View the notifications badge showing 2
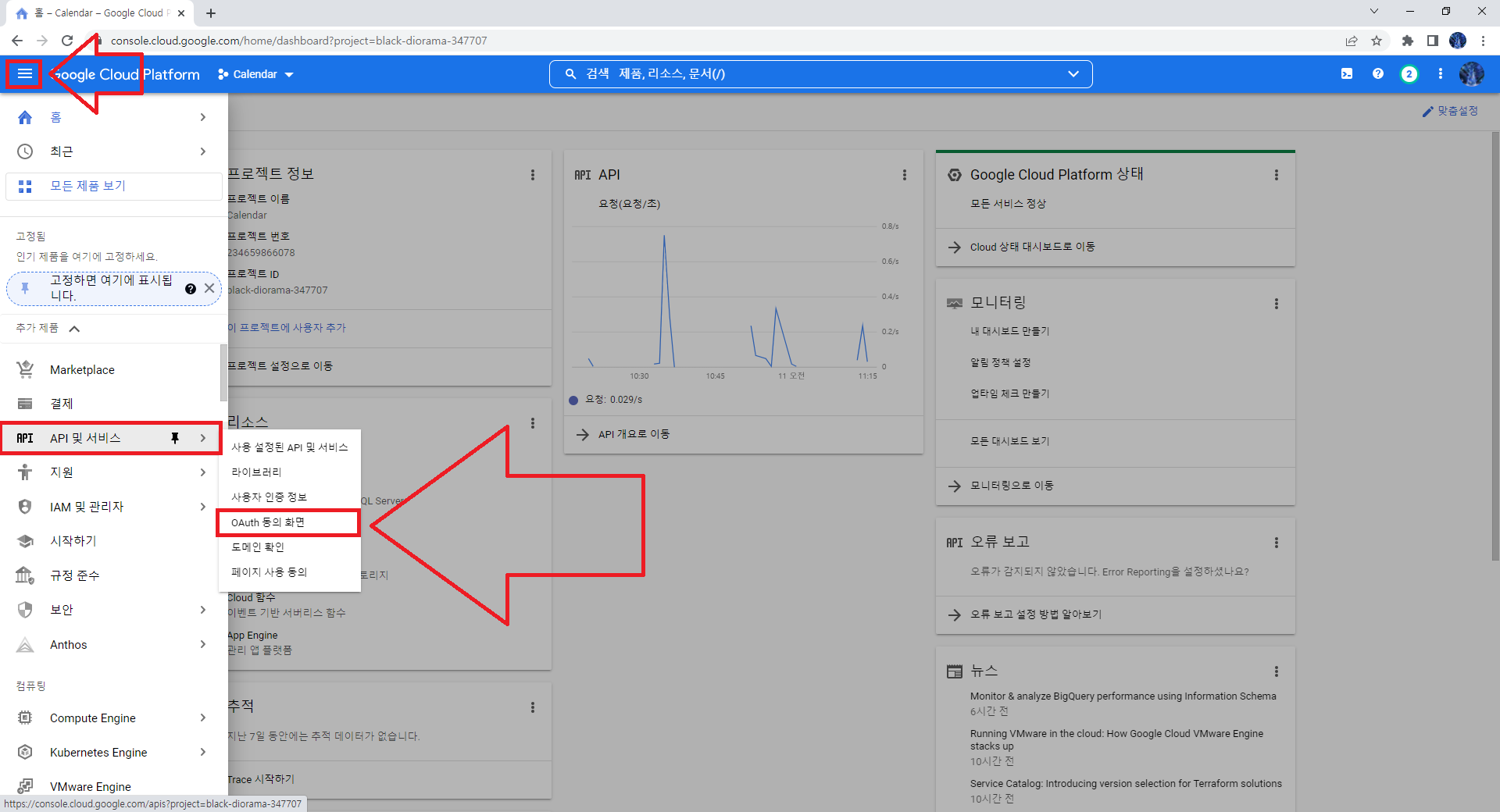 1409,74
